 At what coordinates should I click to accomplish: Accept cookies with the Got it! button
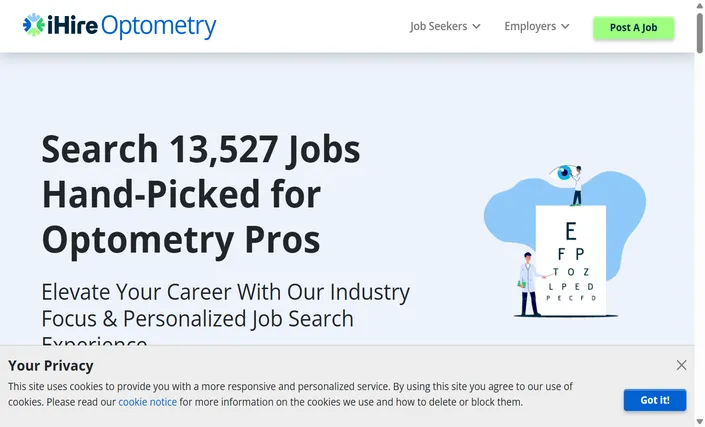655,400
